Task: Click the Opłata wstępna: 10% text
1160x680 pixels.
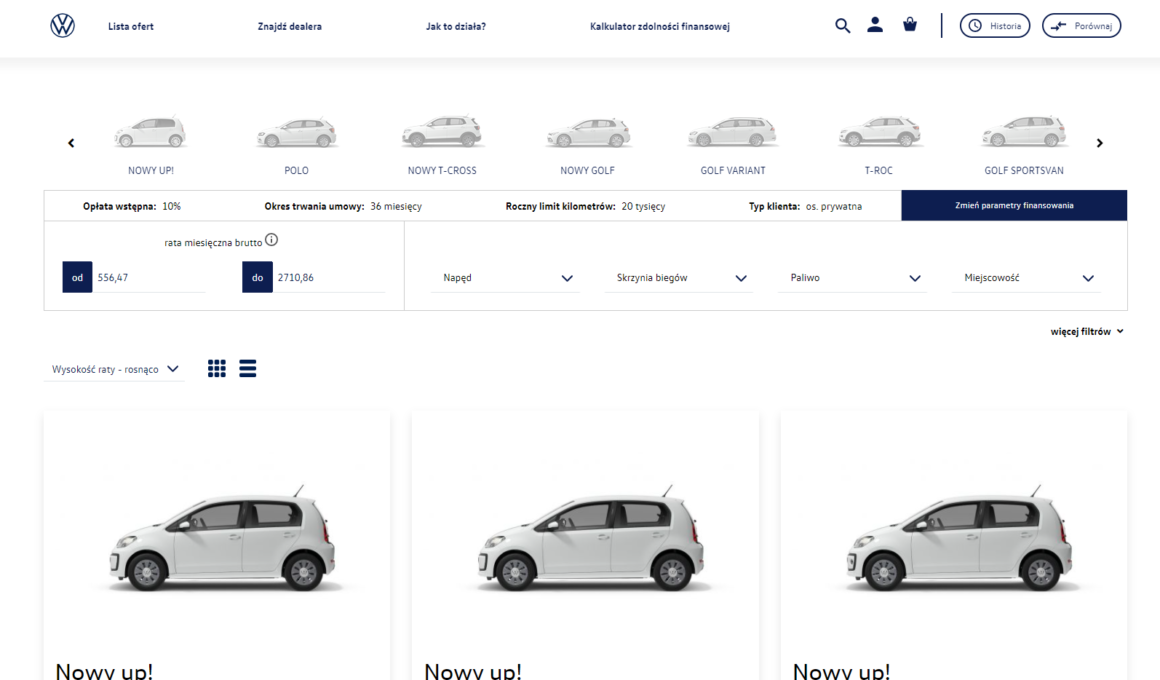Action: (132, 206)
